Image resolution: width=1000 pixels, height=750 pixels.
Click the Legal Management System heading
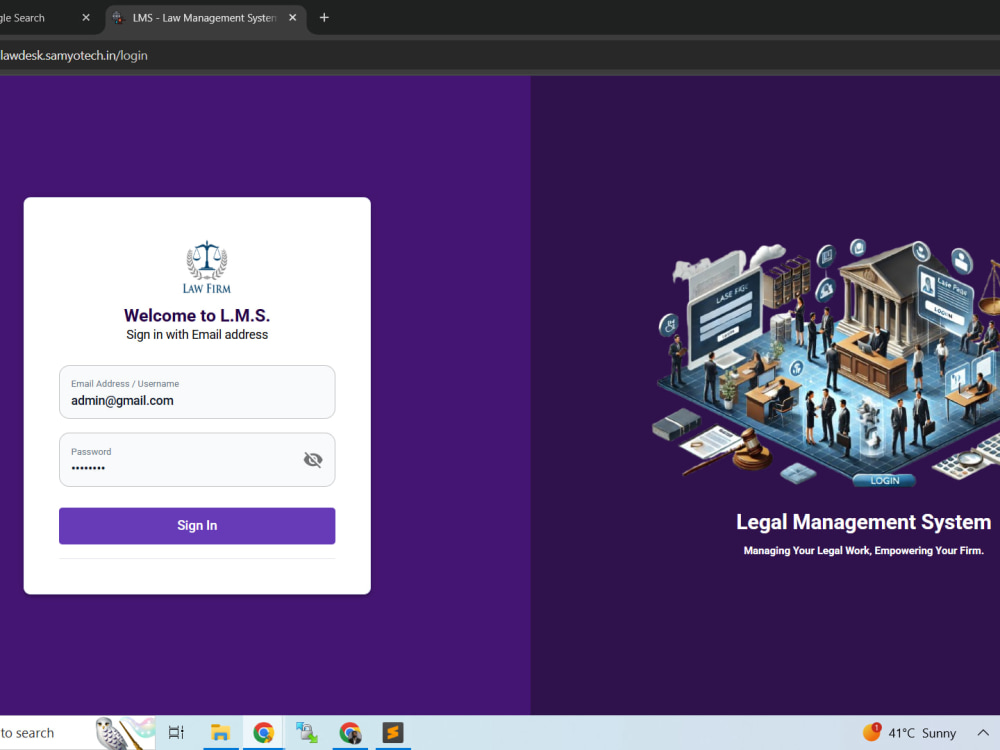[864, 522]
